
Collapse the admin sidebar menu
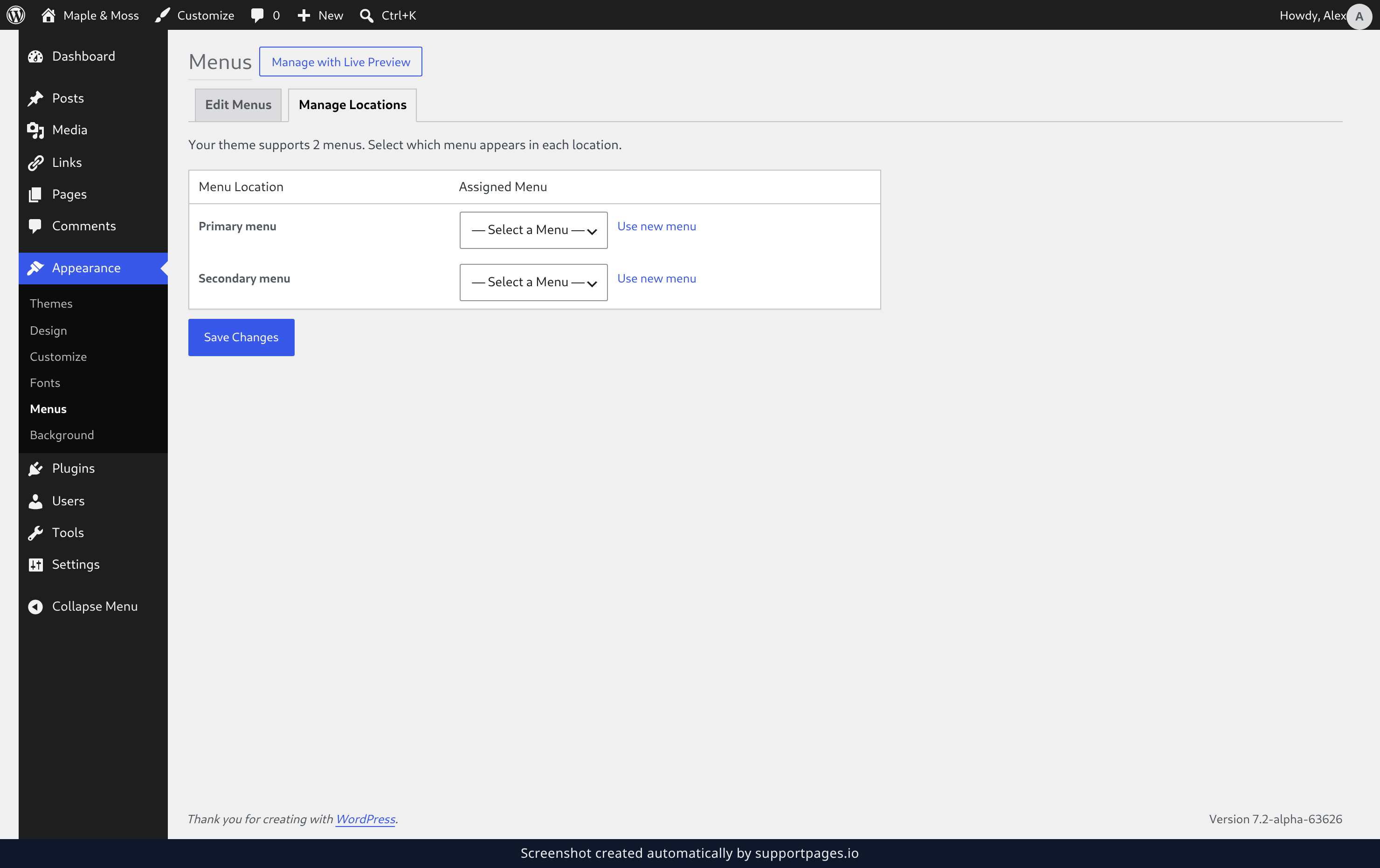(x=83, y=606)
